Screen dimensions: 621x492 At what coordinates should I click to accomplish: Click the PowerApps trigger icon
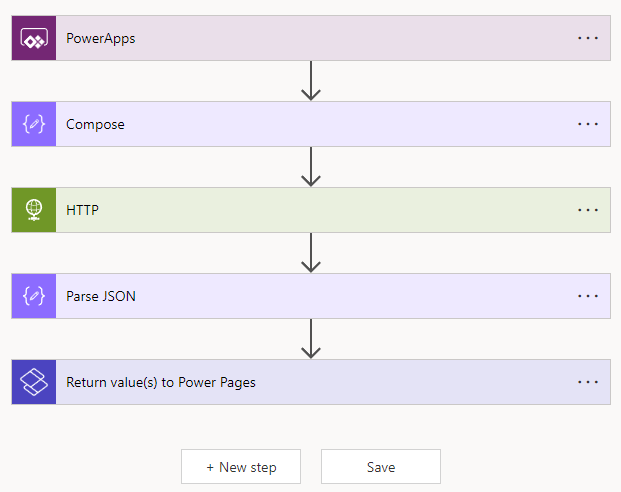point(34,39)
